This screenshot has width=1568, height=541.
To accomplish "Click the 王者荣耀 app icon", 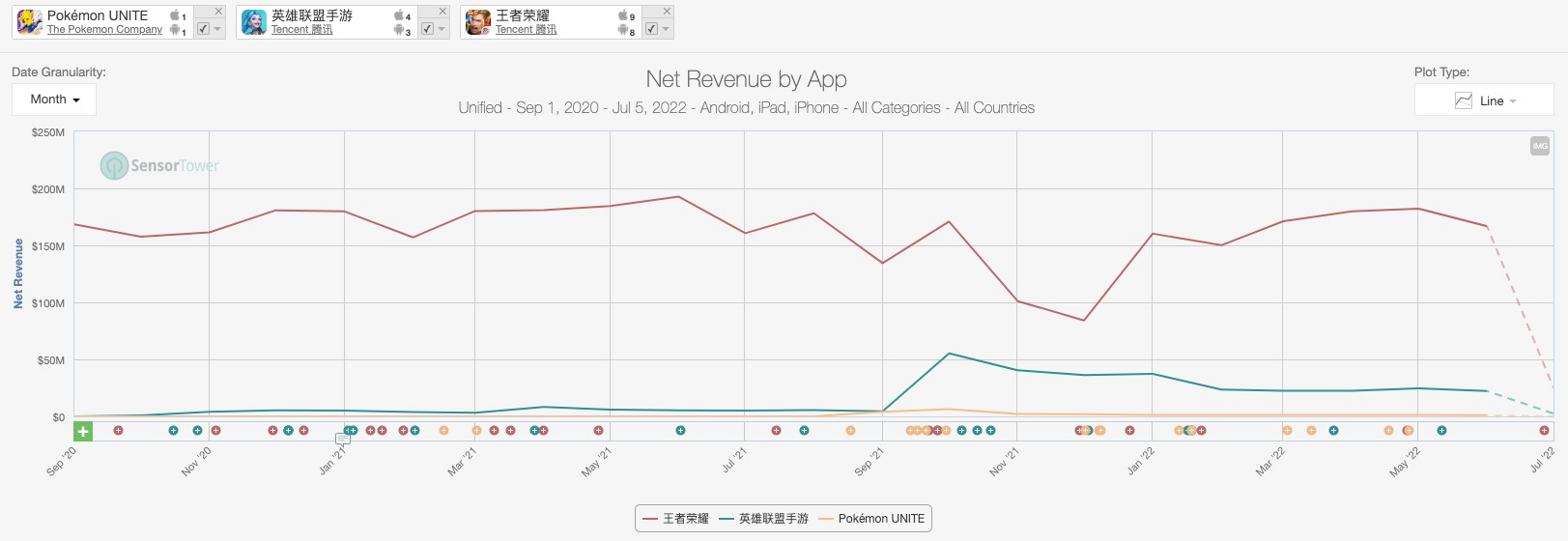I will (x=478, y=21).
